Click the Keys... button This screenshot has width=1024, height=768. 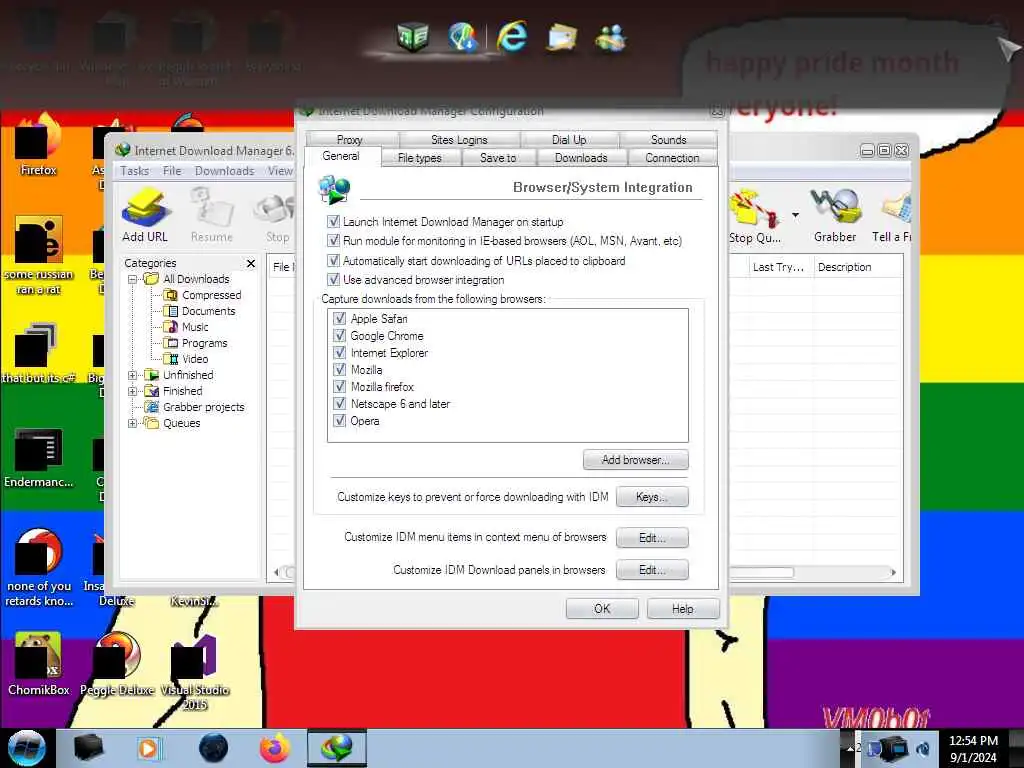coord(652,496)
